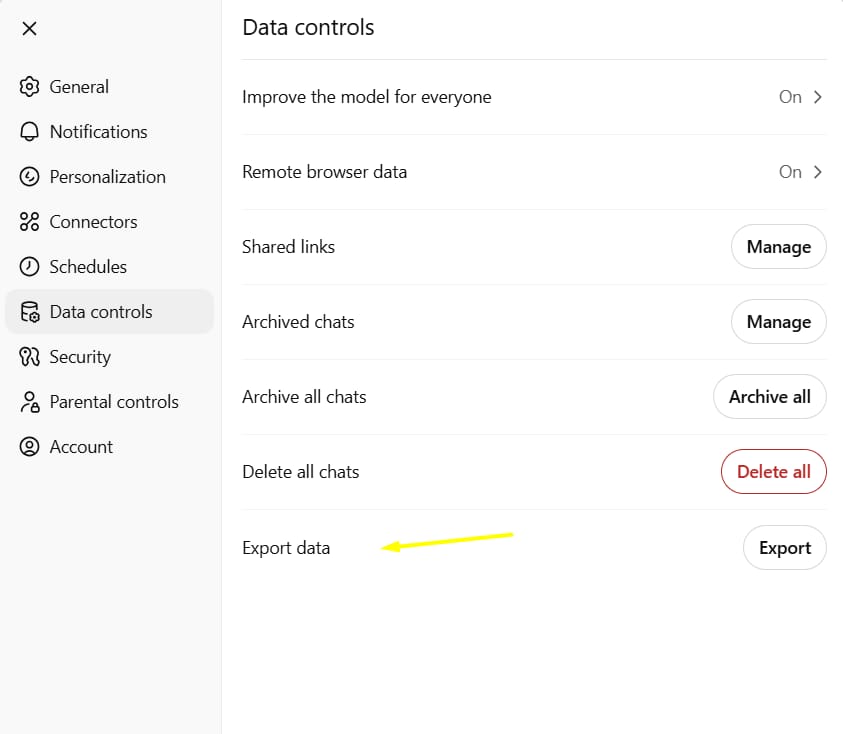Click the Personalization sidebar icon
843x734 pixels.
pos(30,177)
